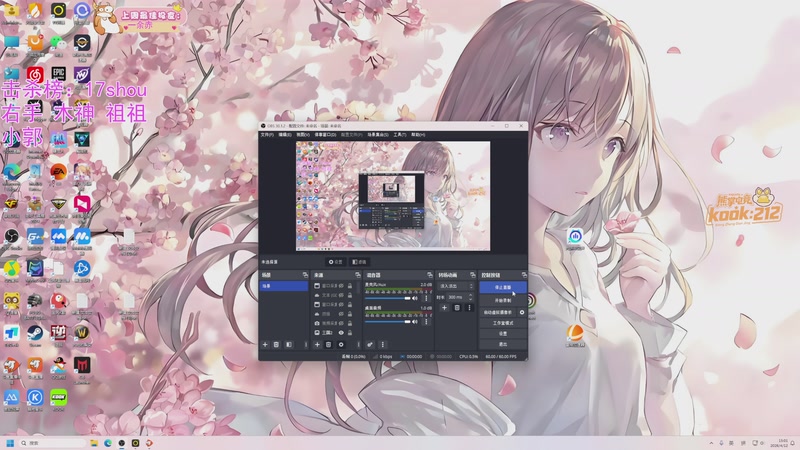Open Settings from the Controls dock
This screenshot has width=800, height=450.
[x=503, y=334]
